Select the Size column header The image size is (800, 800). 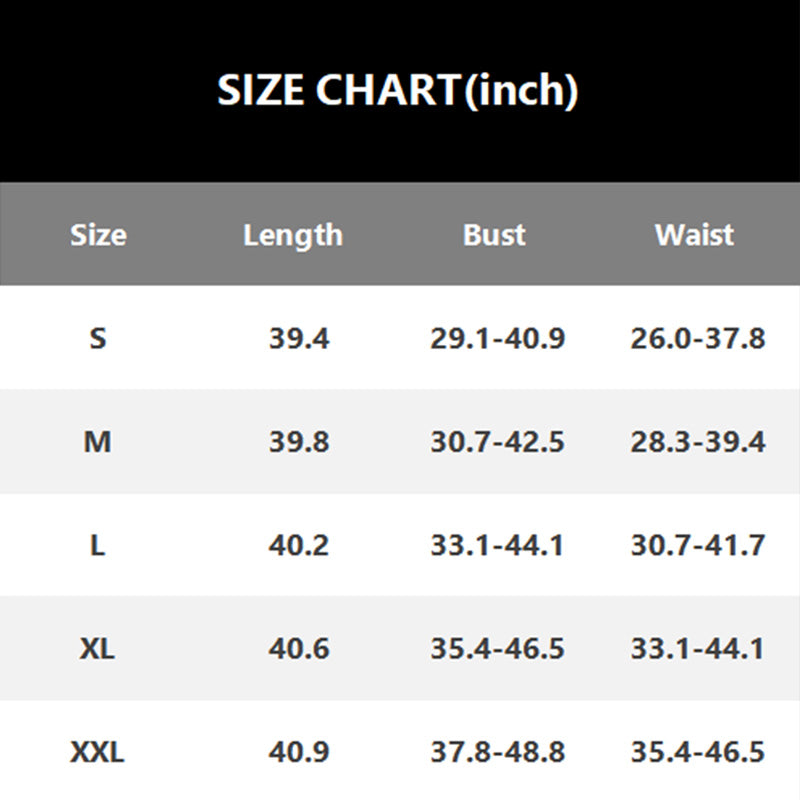pyautogui.click(x=98, y=235)
